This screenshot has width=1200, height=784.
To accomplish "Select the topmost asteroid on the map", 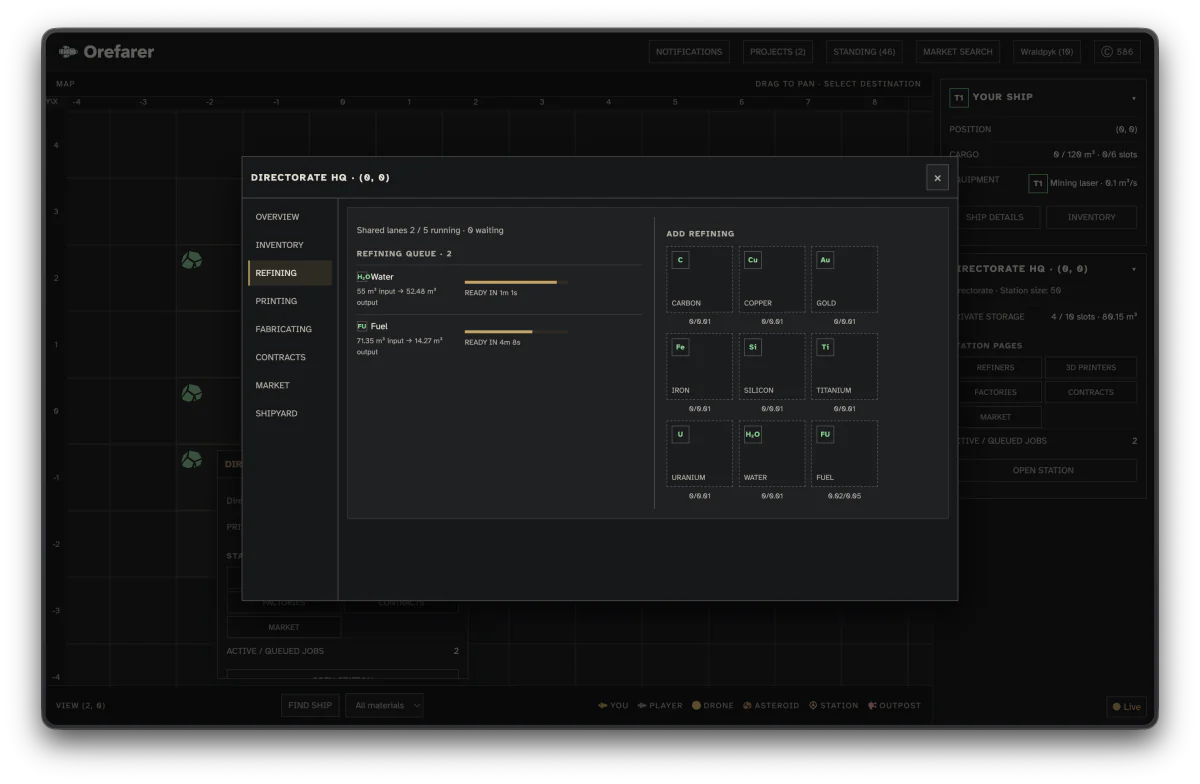I will (x=191, y=260).
